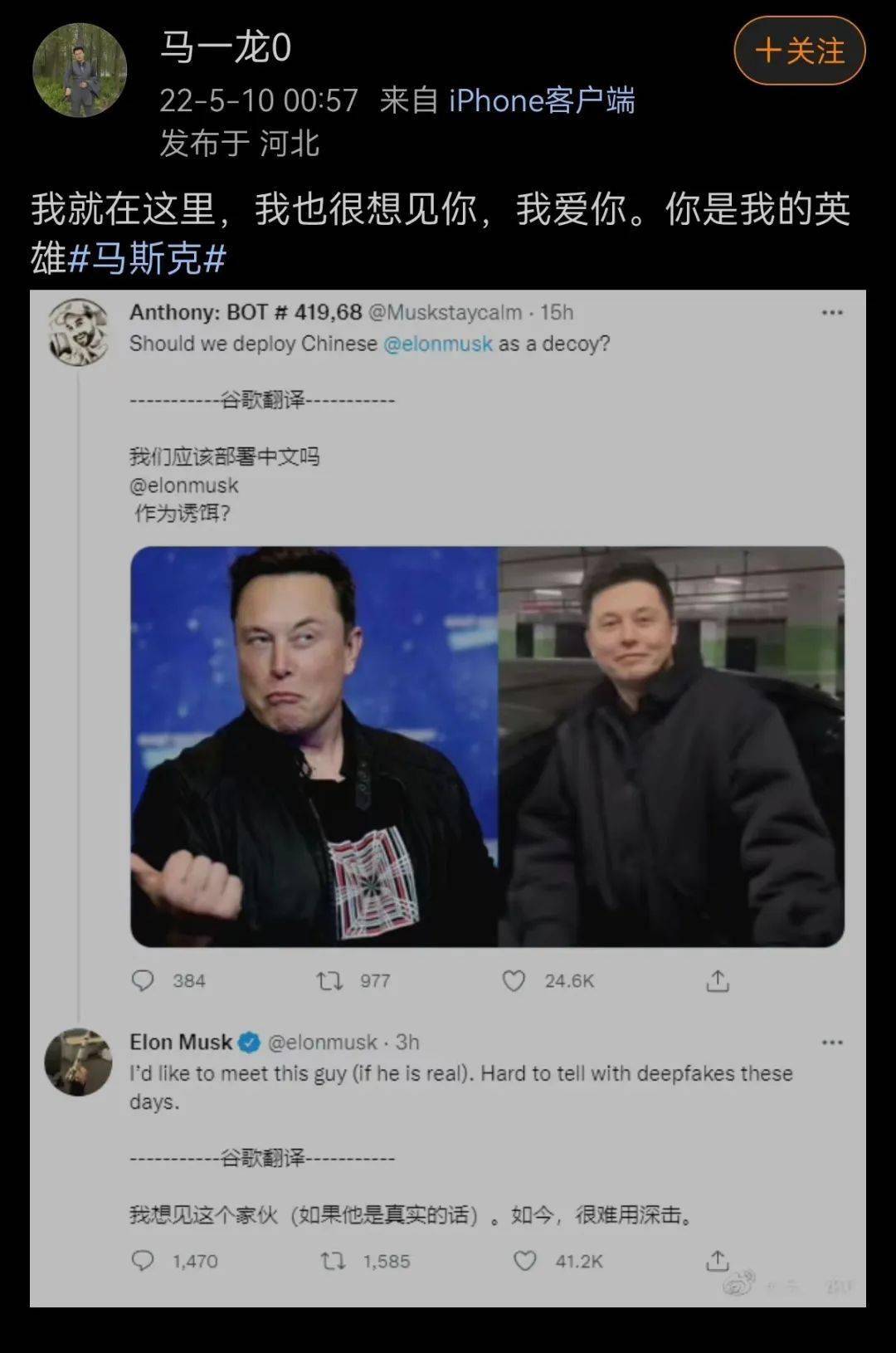This screenshot has width=896, height=1353.
Task: Click retweet icon showing 977
Action: [x=329, y=981]
